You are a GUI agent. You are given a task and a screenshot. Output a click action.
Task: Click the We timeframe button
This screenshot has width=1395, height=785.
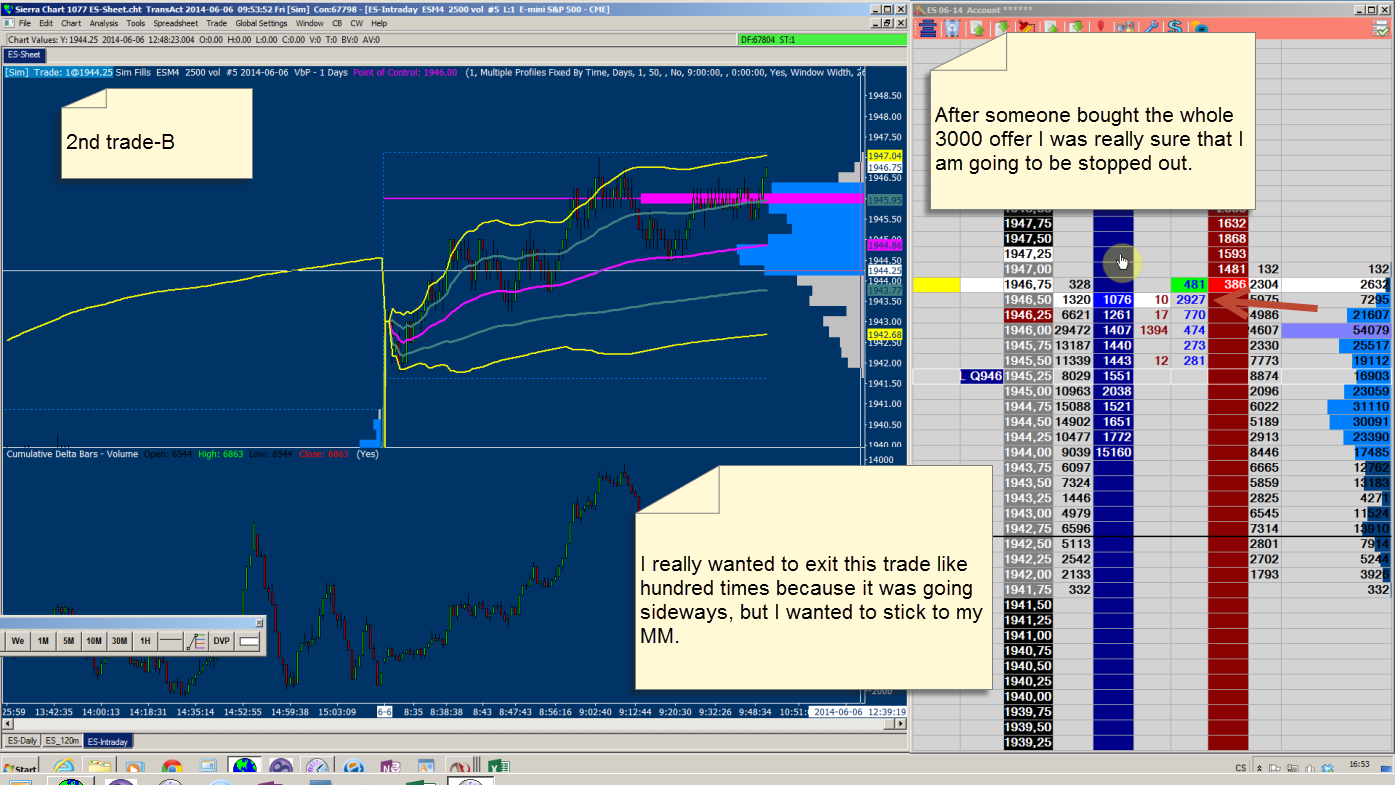click(18, 641)
